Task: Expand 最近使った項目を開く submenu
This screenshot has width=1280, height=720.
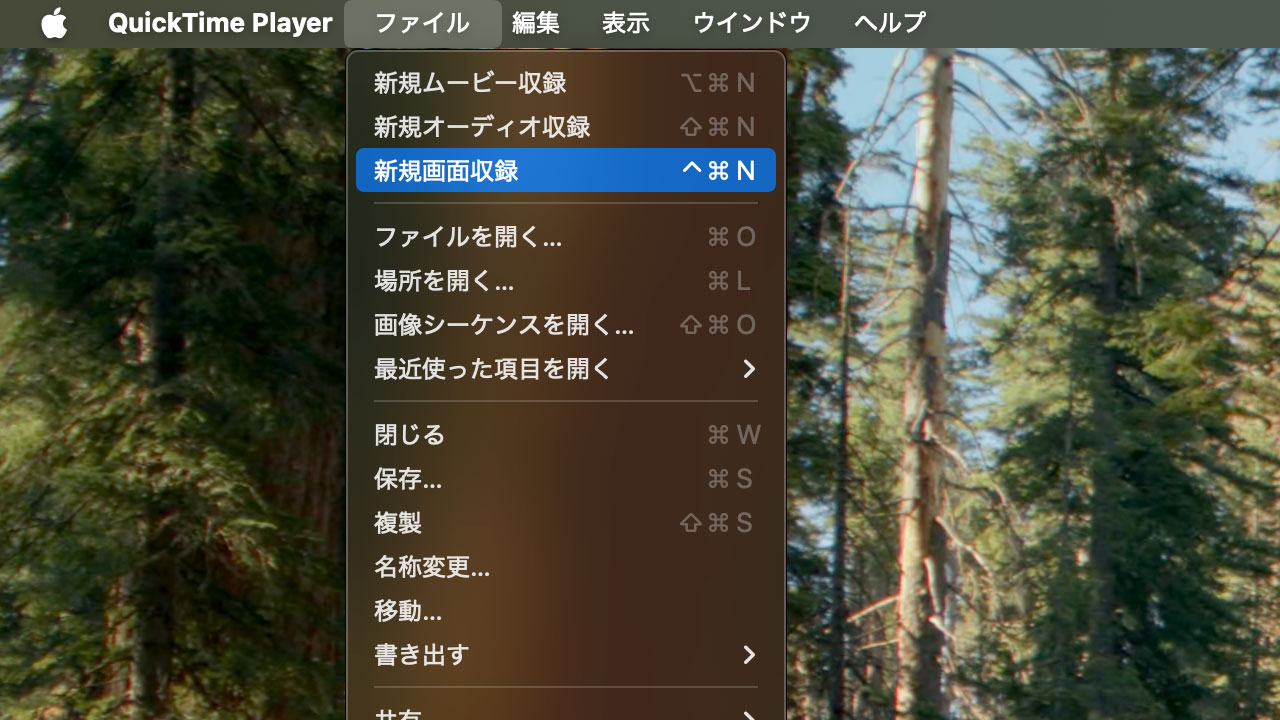Action: click(566, 369)
